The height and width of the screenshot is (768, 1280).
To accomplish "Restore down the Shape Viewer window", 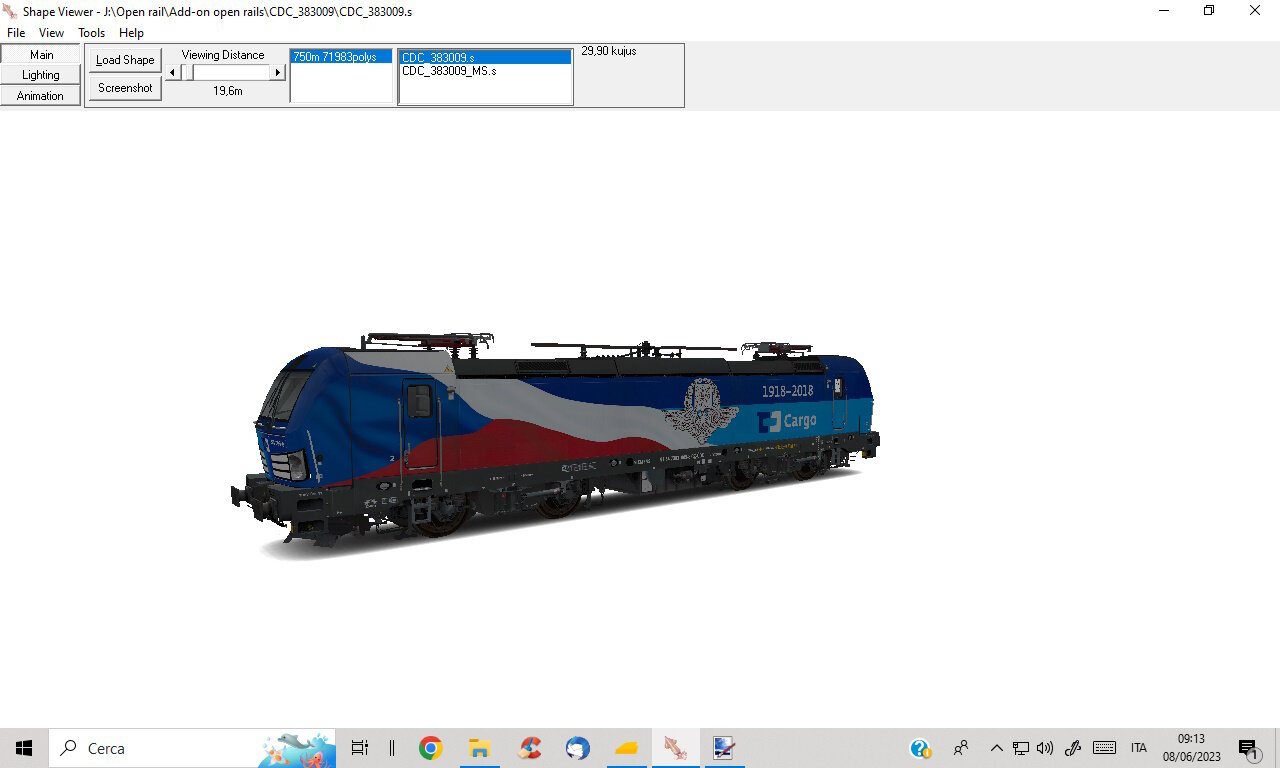I will [1209, 11].
